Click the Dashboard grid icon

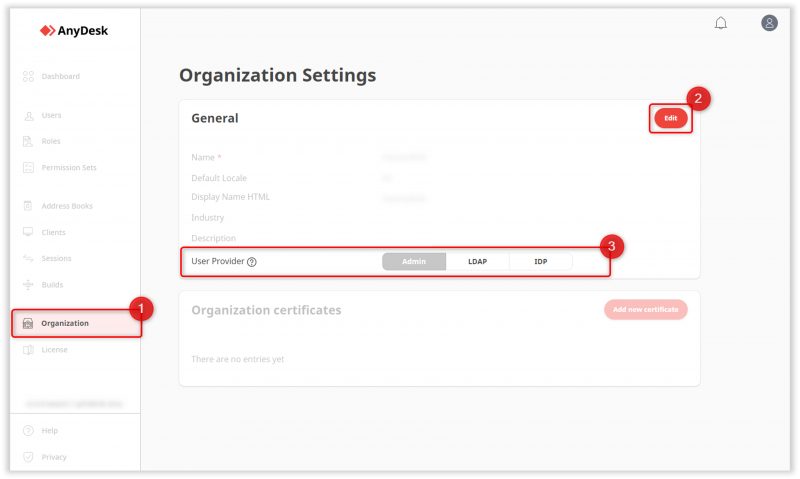tap(28, 77)
